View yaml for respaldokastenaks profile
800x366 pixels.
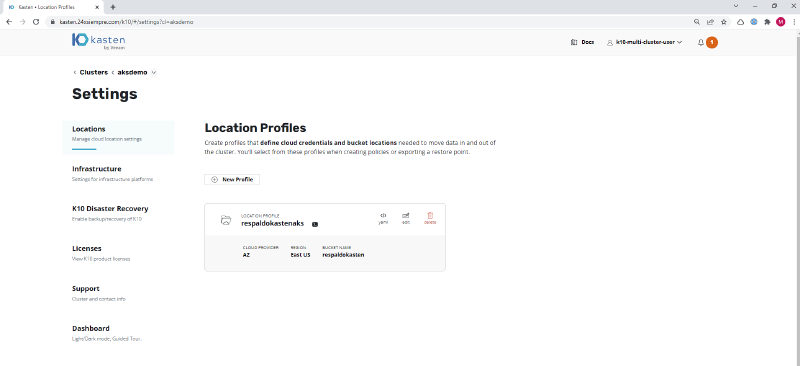pos(383,218)
